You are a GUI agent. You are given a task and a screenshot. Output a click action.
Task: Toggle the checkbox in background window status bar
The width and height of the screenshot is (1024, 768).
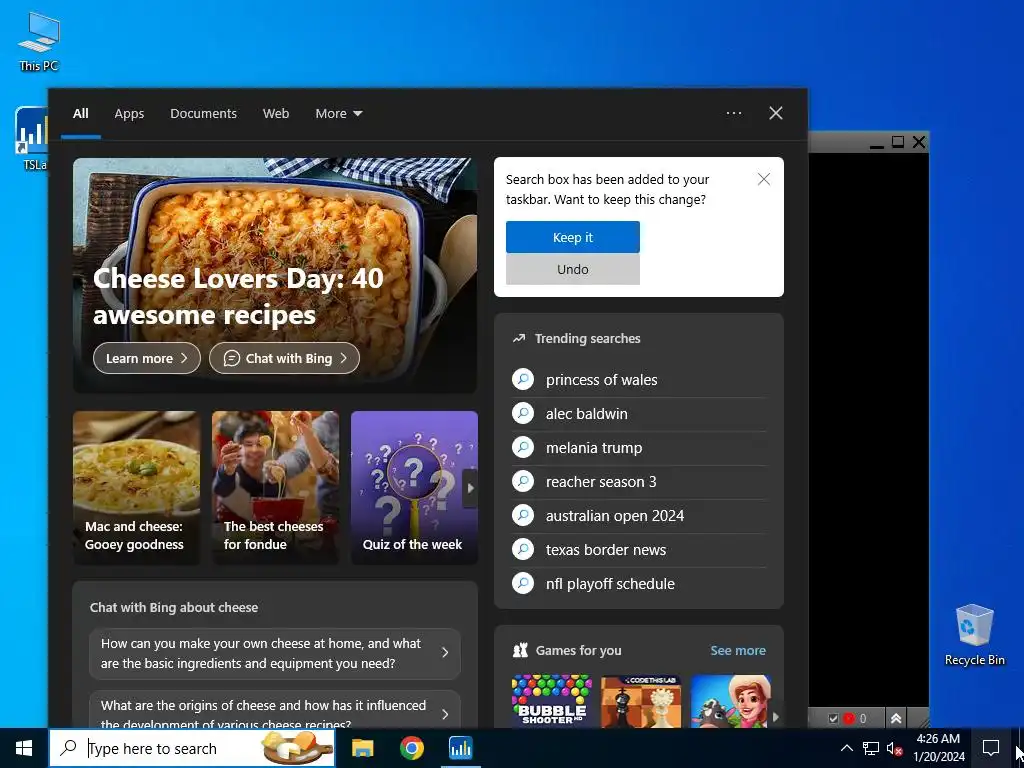click(833, 718)
